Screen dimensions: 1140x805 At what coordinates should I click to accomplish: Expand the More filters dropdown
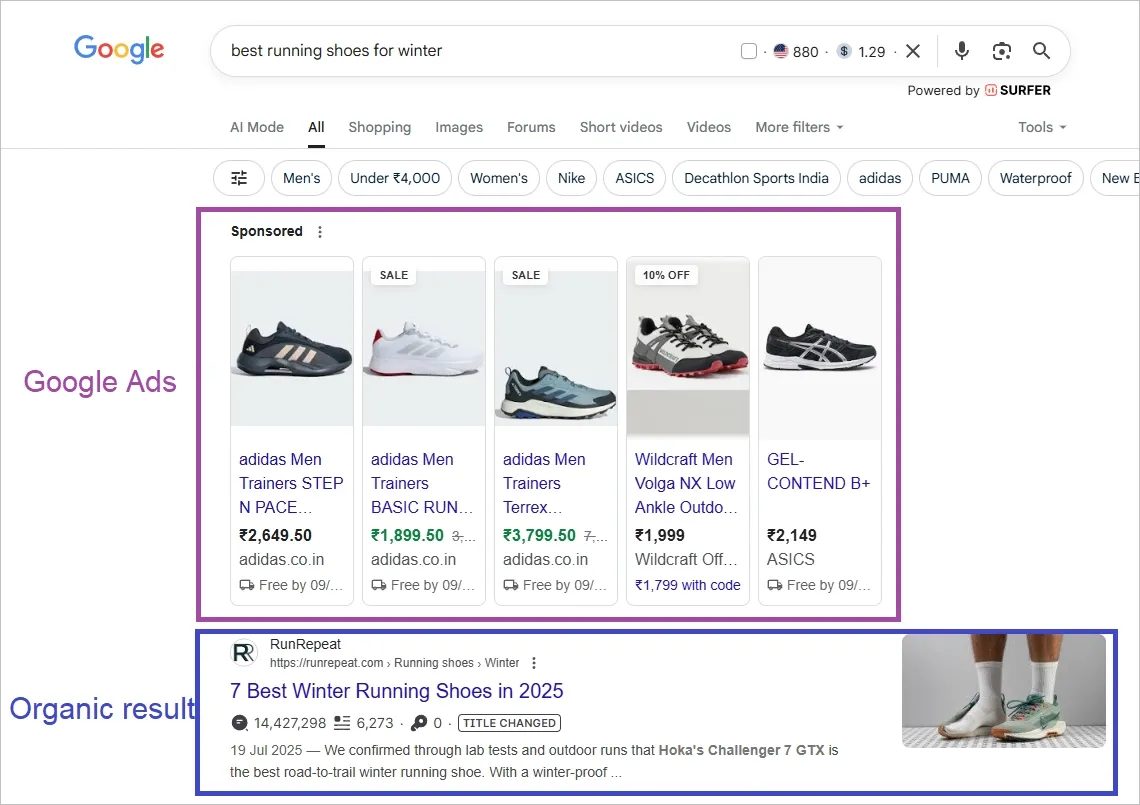(x=799, y=127)
